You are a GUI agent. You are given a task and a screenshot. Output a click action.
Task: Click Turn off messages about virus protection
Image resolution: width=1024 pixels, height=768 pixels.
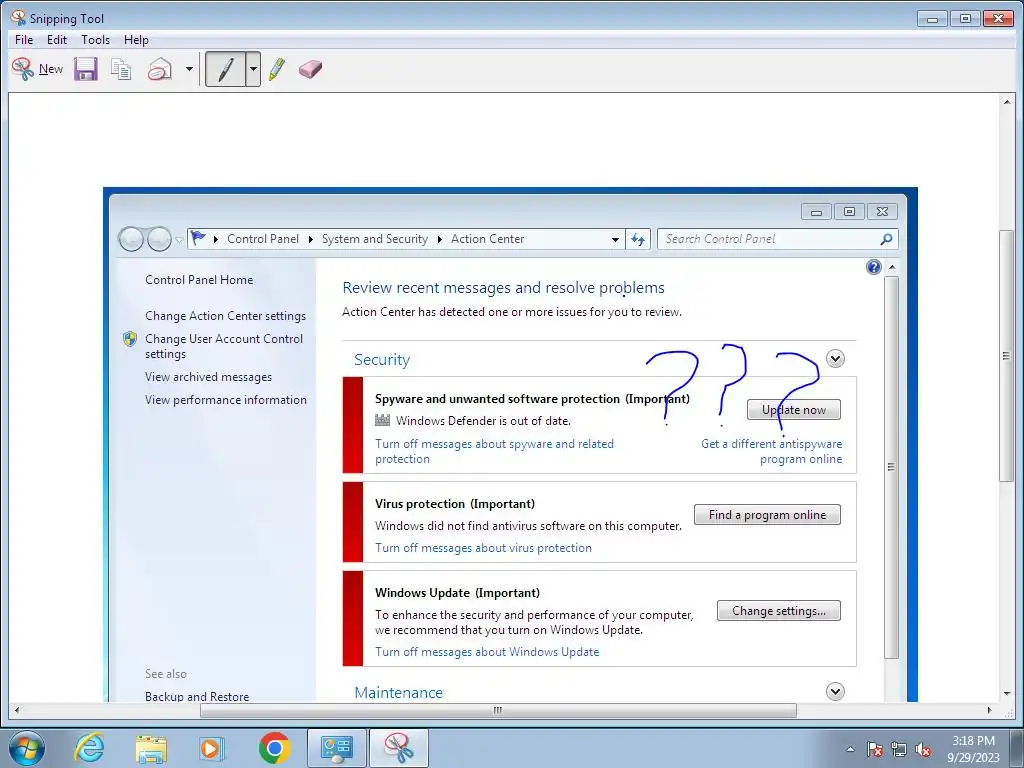point(483,548)
